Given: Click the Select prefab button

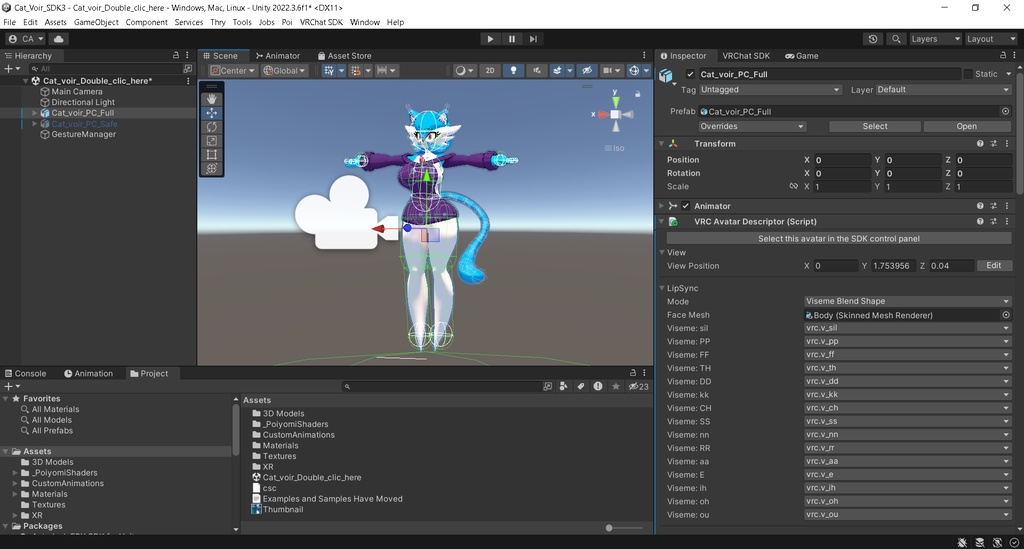Looking at the screenshot, I should (x=874, y=126).
